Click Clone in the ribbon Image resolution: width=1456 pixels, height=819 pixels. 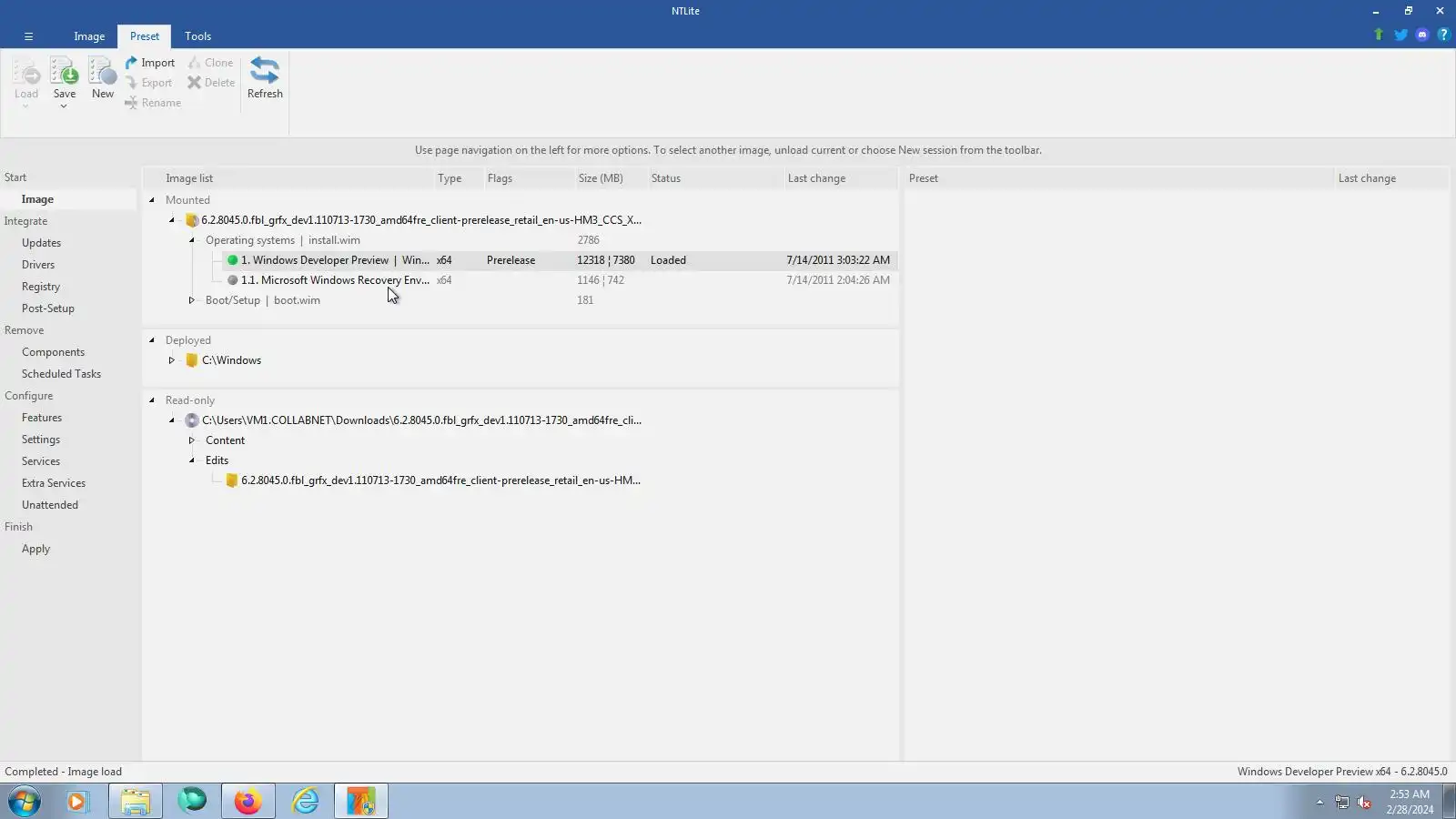[x=210, y=63]
